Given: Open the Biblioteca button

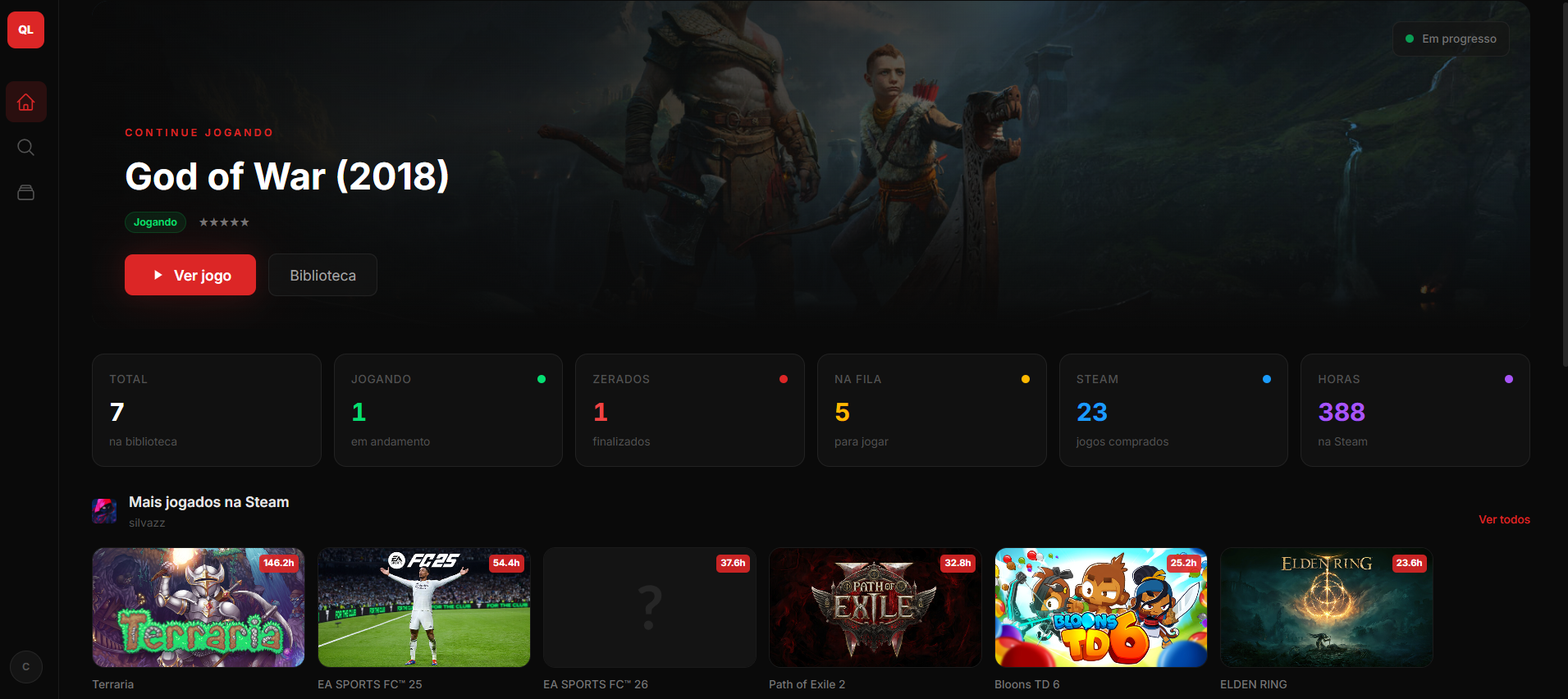Looking at the screenshot, I should pos(322,275).
